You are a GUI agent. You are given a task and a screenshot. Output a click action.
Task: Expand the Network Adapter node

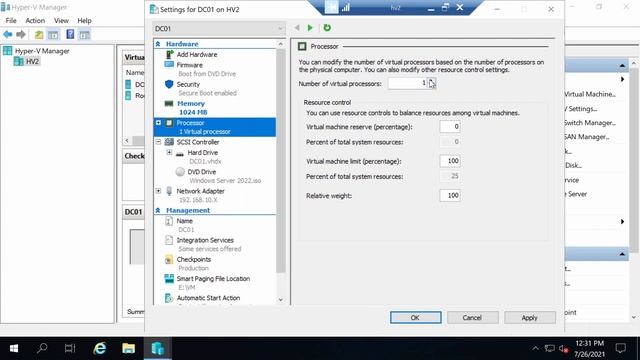158,191
